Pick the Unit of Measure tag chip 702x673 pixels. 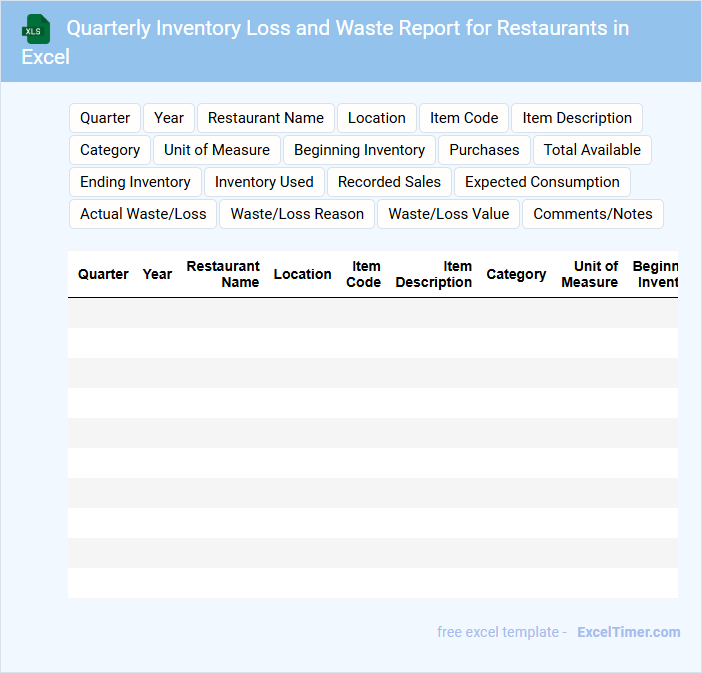point(217,150)
